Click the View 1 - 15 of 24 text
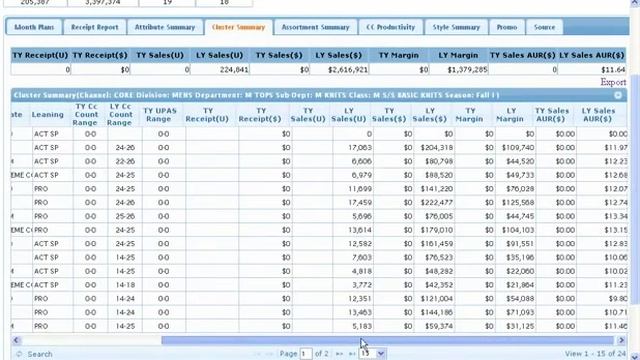 point(595,353)
